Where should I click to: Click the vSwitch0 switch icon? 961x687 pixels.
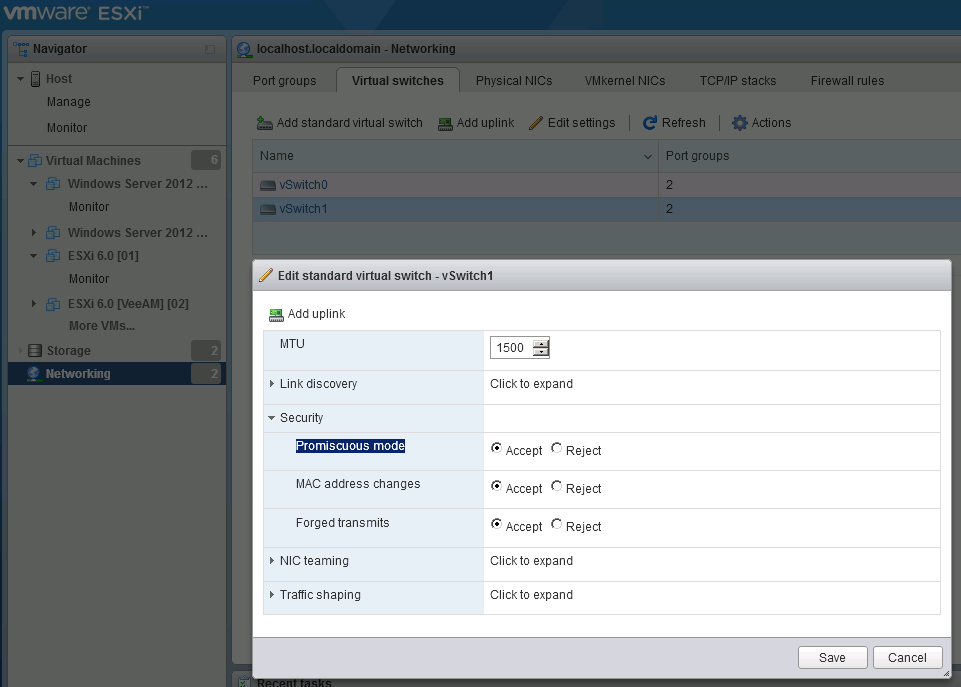pos(268,185)
